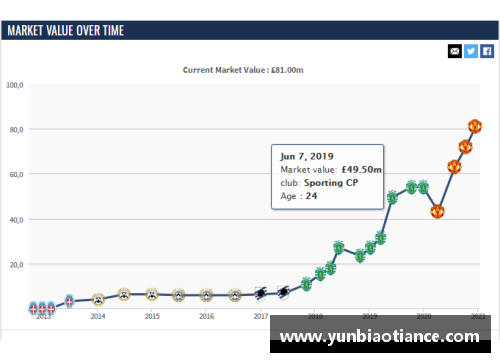Click the email share icon

point(455,51)
